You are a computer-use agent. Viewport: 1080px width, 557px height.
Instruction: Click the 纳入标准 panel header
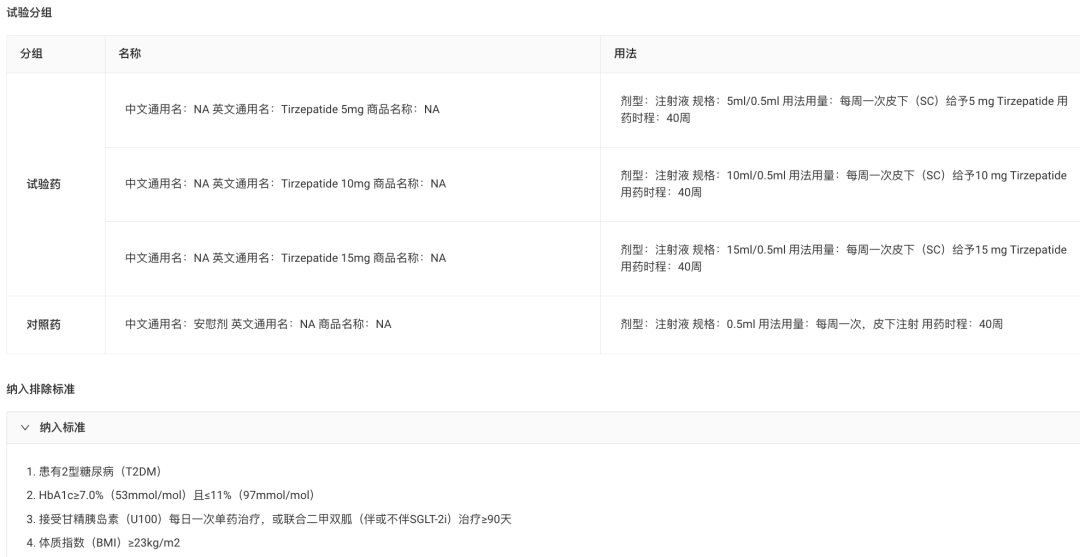coord(543,428)
